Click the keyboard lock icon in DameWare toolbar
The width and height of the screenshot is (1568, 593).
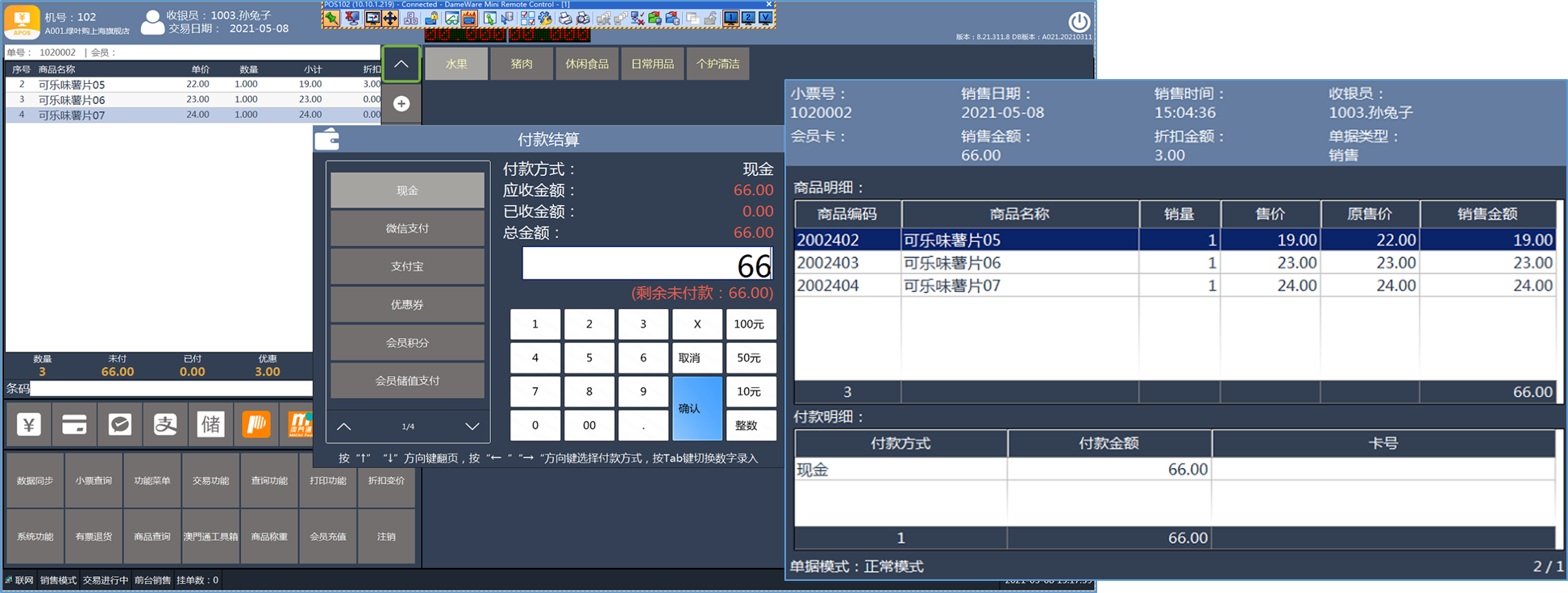[x=431, y=18]
